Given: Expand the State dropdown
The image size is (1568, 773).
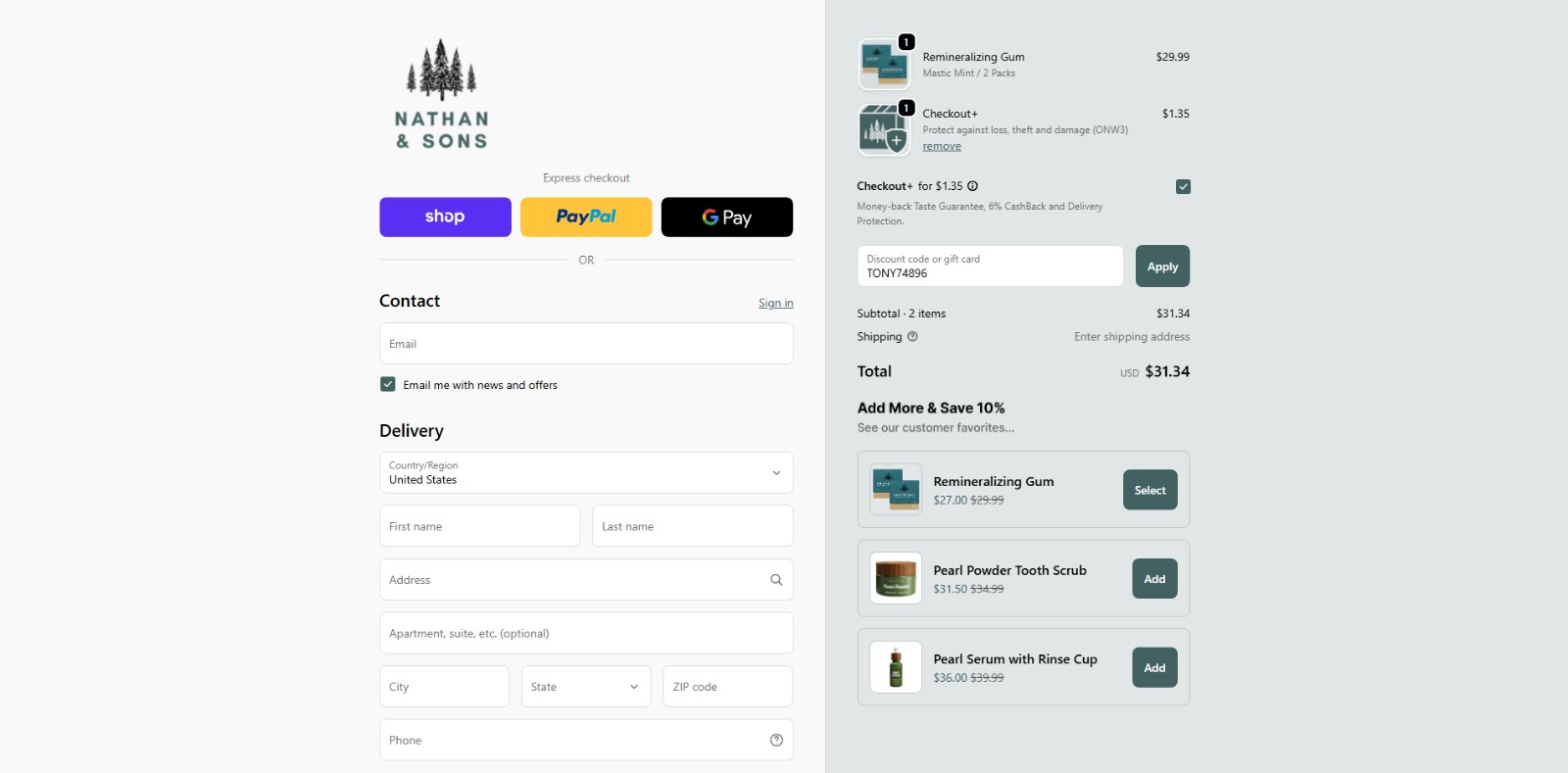Looking at the screenshot, I should [585, 687].
